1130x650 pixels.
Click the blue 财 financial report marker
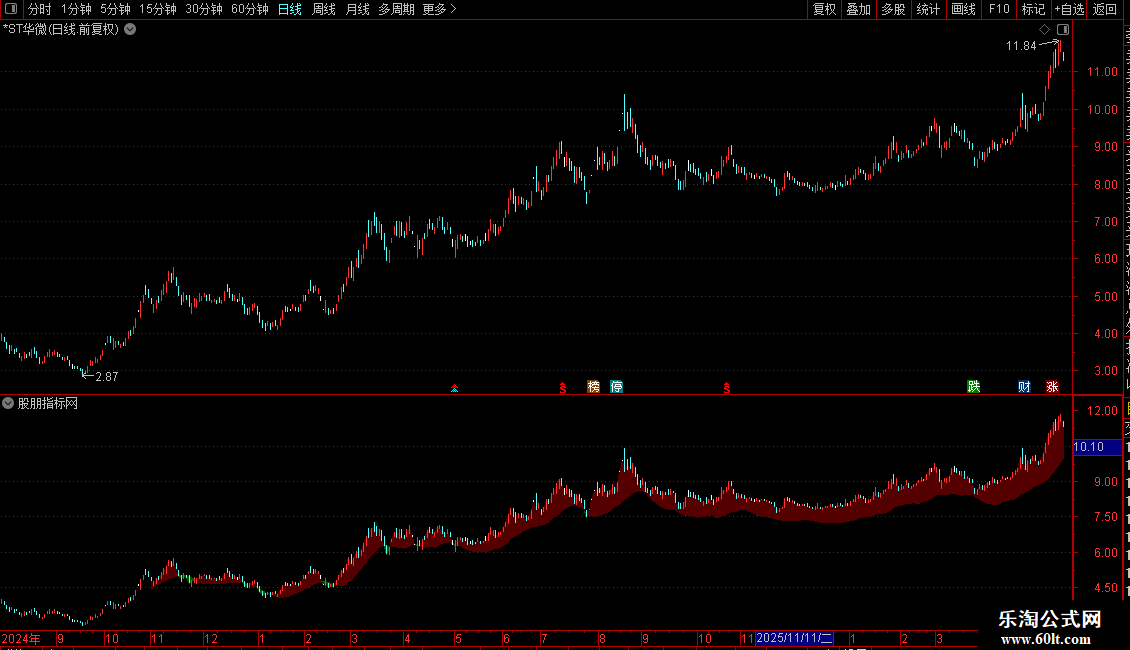[x=1024, y=387]
